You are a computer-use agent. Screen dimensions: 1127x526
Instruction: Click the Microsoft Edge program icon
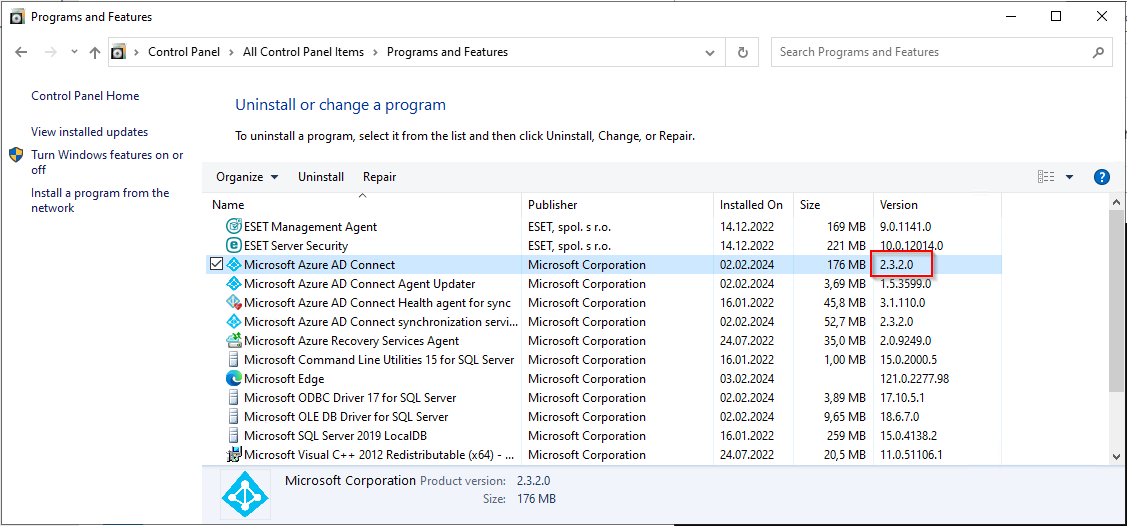(234, 379)
